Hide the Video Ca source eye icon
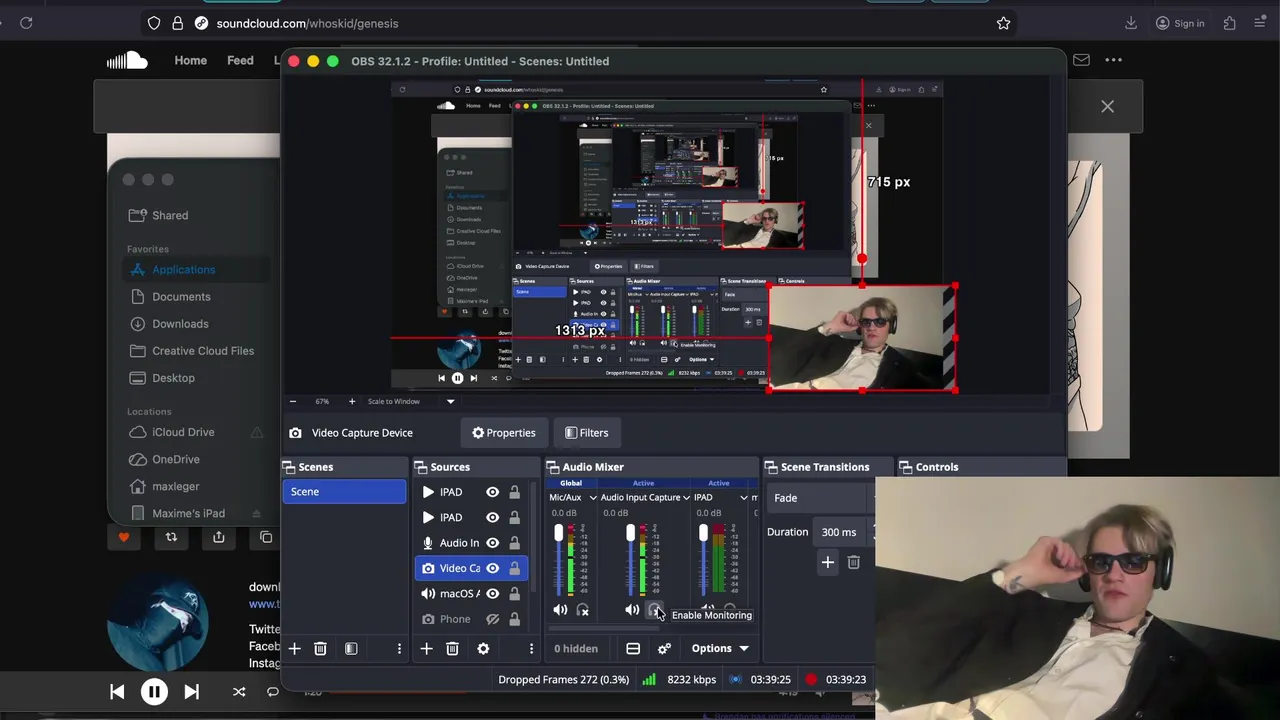Screen dimensions: 1280x720 click(x=492, y=568)
